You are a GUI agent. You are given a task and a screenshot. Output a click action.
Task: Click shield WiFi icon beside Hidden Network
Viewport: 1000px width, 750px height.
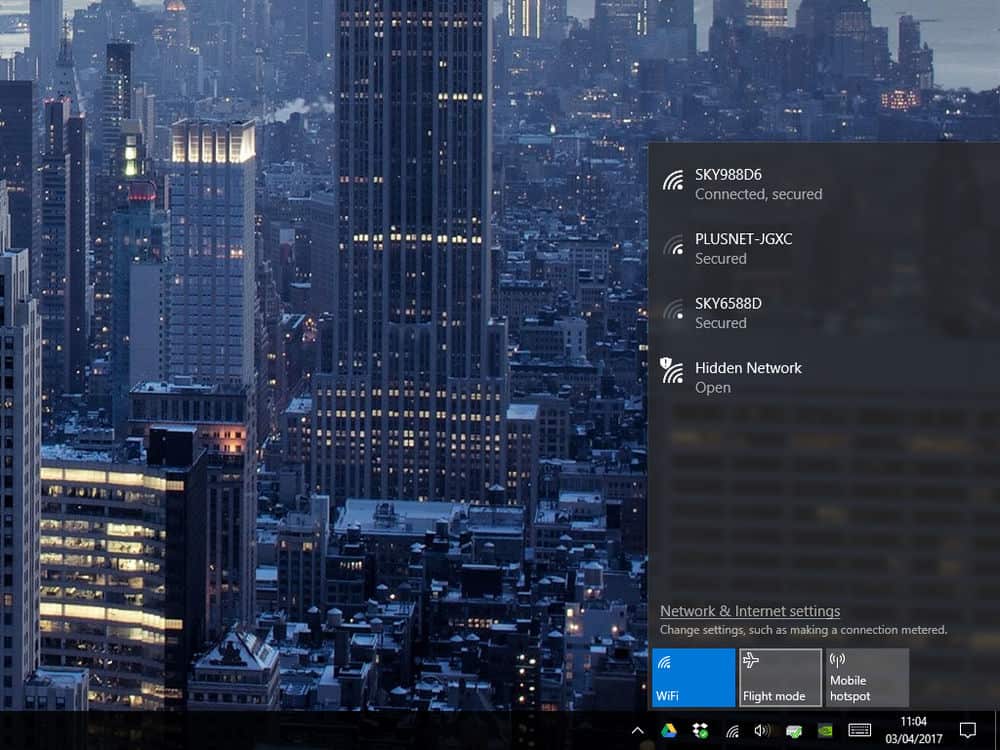click(672, 372)
